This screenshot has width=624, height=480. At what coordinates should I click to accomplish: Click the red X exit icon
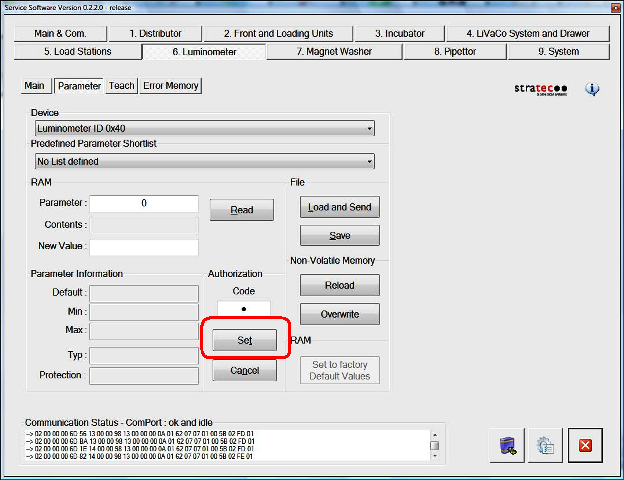[x=585, y=445]
